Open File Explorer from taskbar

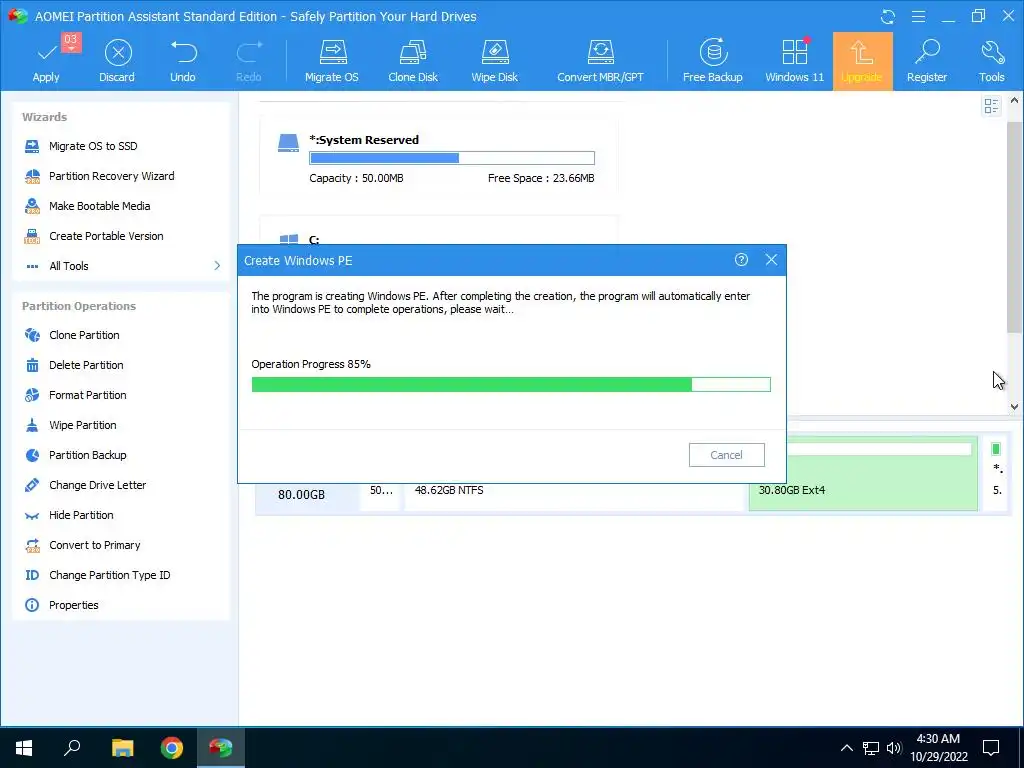click(x=122, y=748)
